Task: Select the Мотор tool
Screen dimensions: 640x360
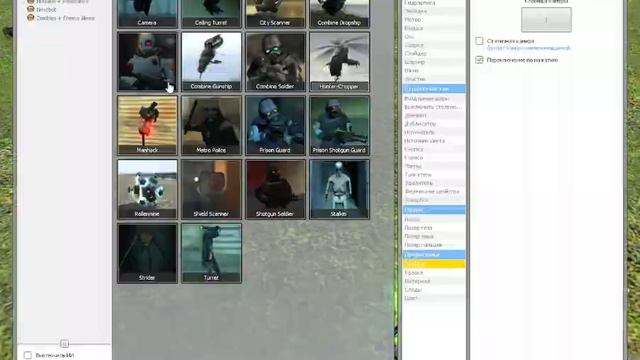Action: [433, 20]
